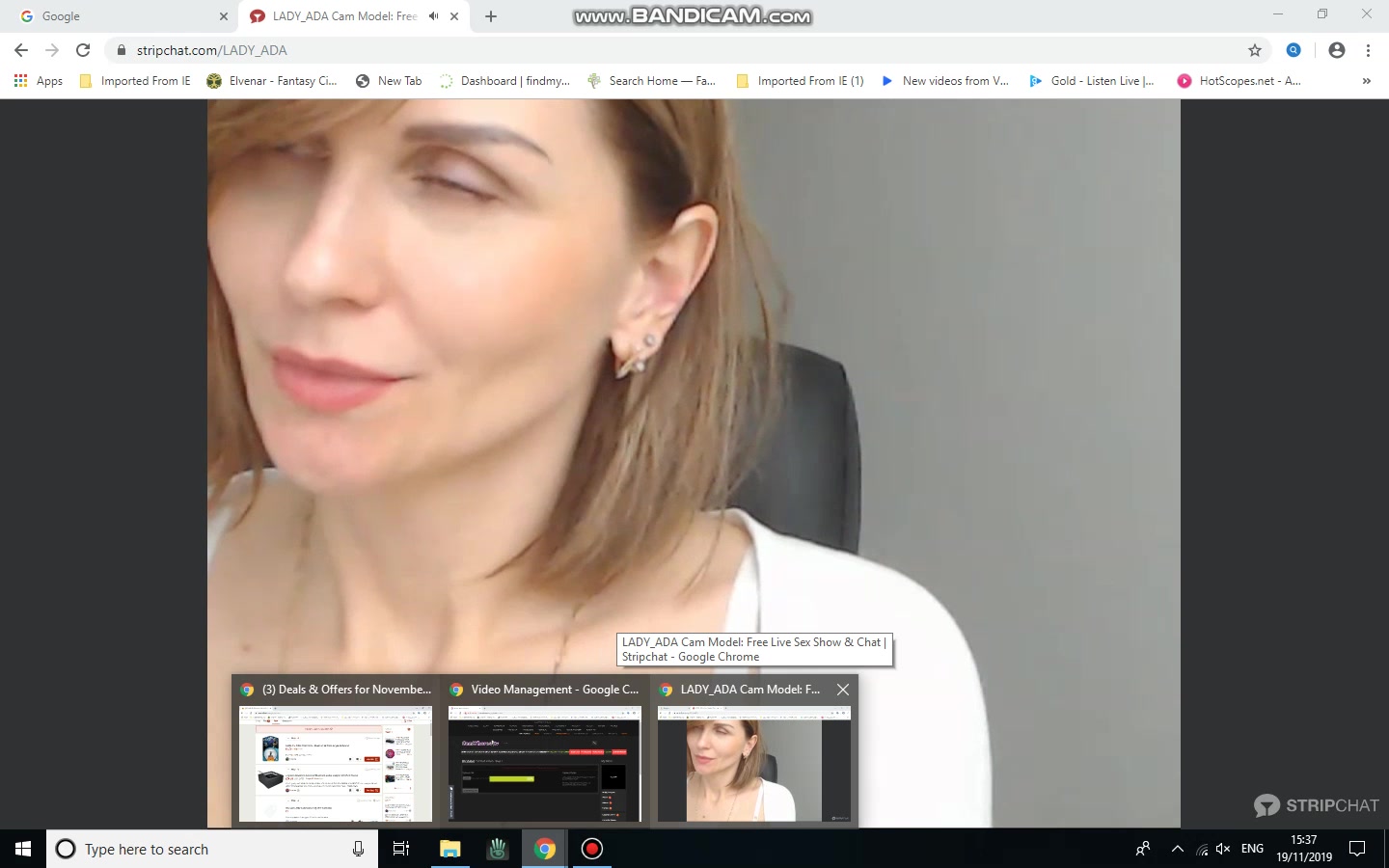This screenshot has height=868, width=1389.
Task: Switch to the Google tab
Action: (116, 16)
